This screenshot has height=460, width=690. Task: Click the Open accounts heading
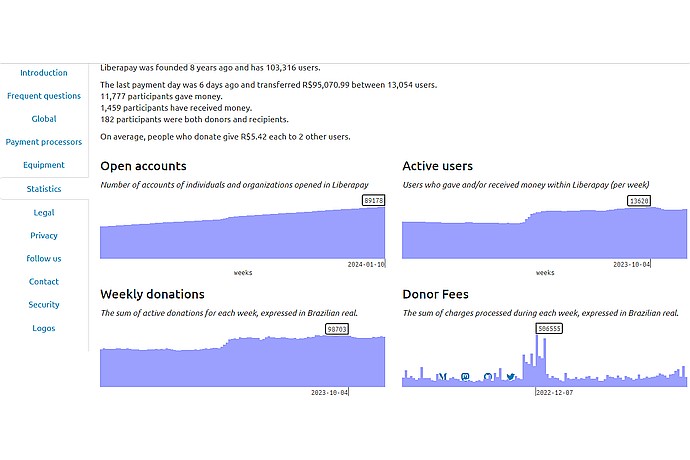(143, 166)
